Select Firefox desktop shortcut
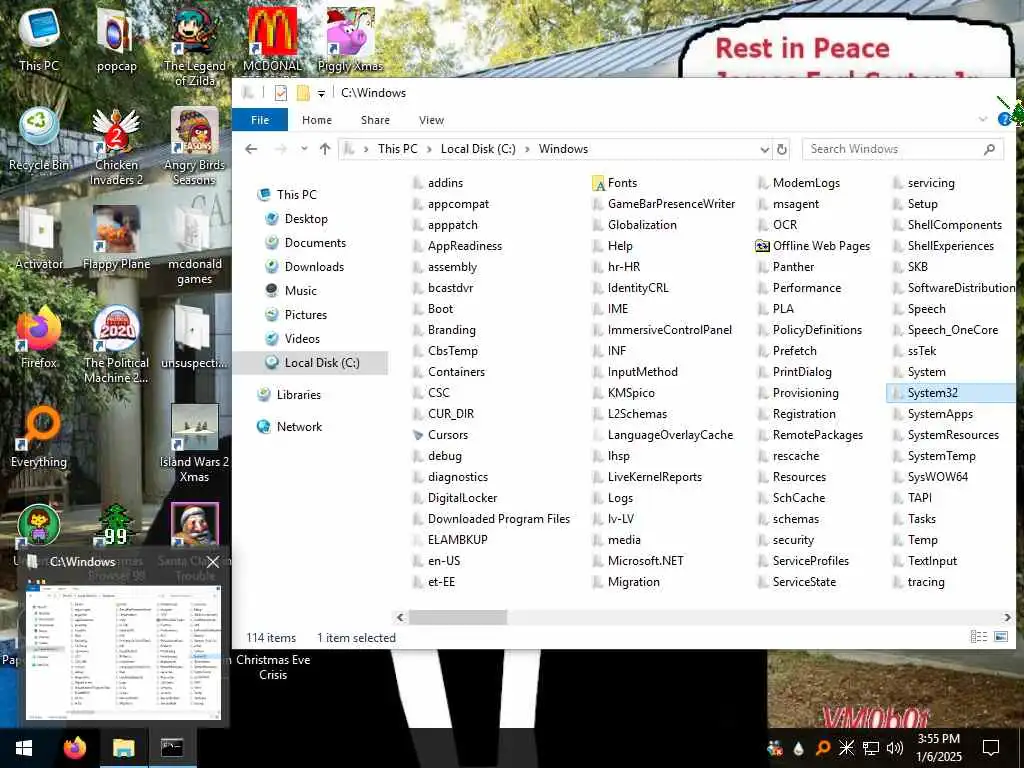Image resolution: width=1024 pixels, height=768 pixels. click(x=39, y=338)
